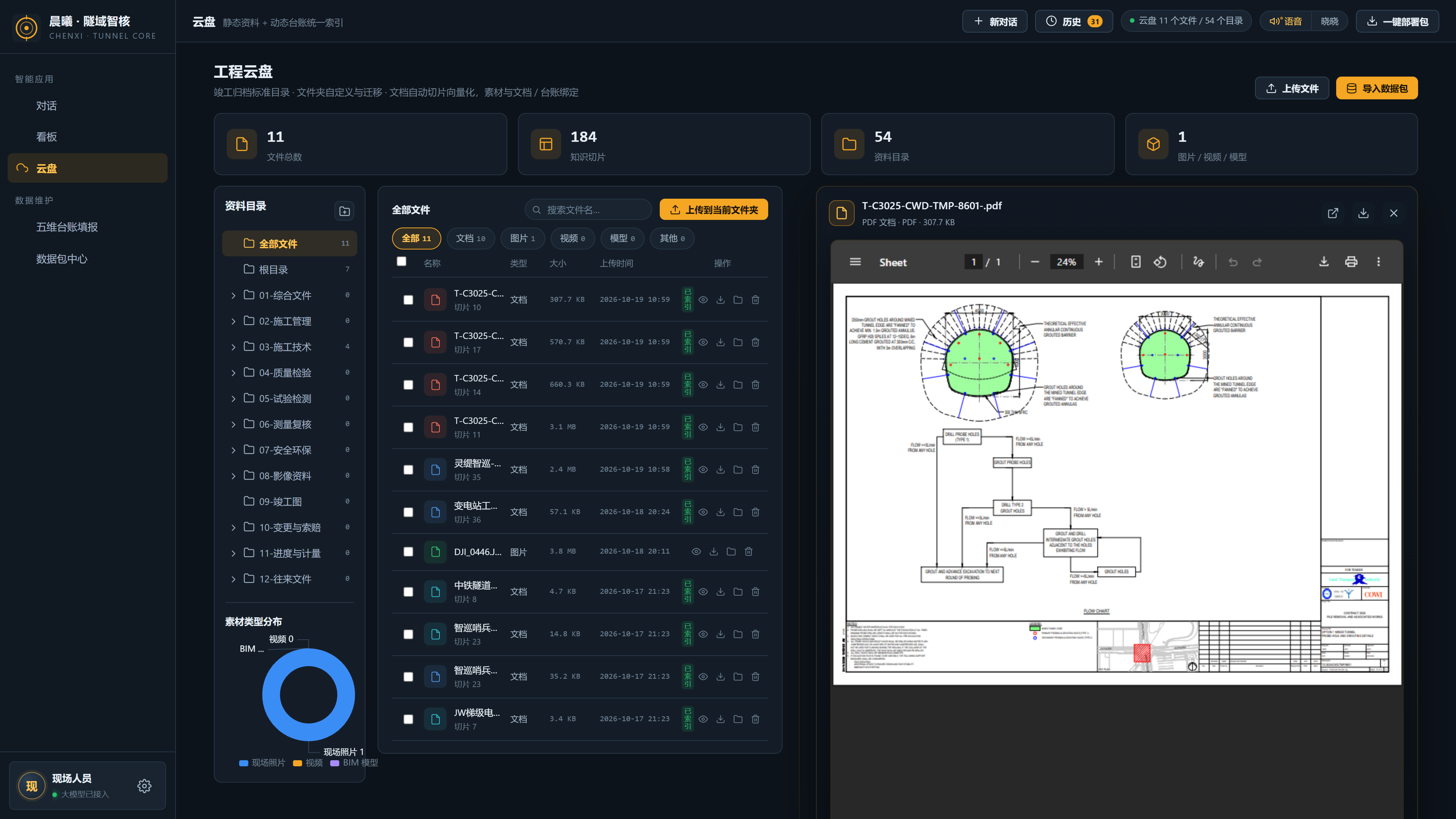Download the DJI_0446 image file
The image size is (1456, 819).
click(714, 552)
